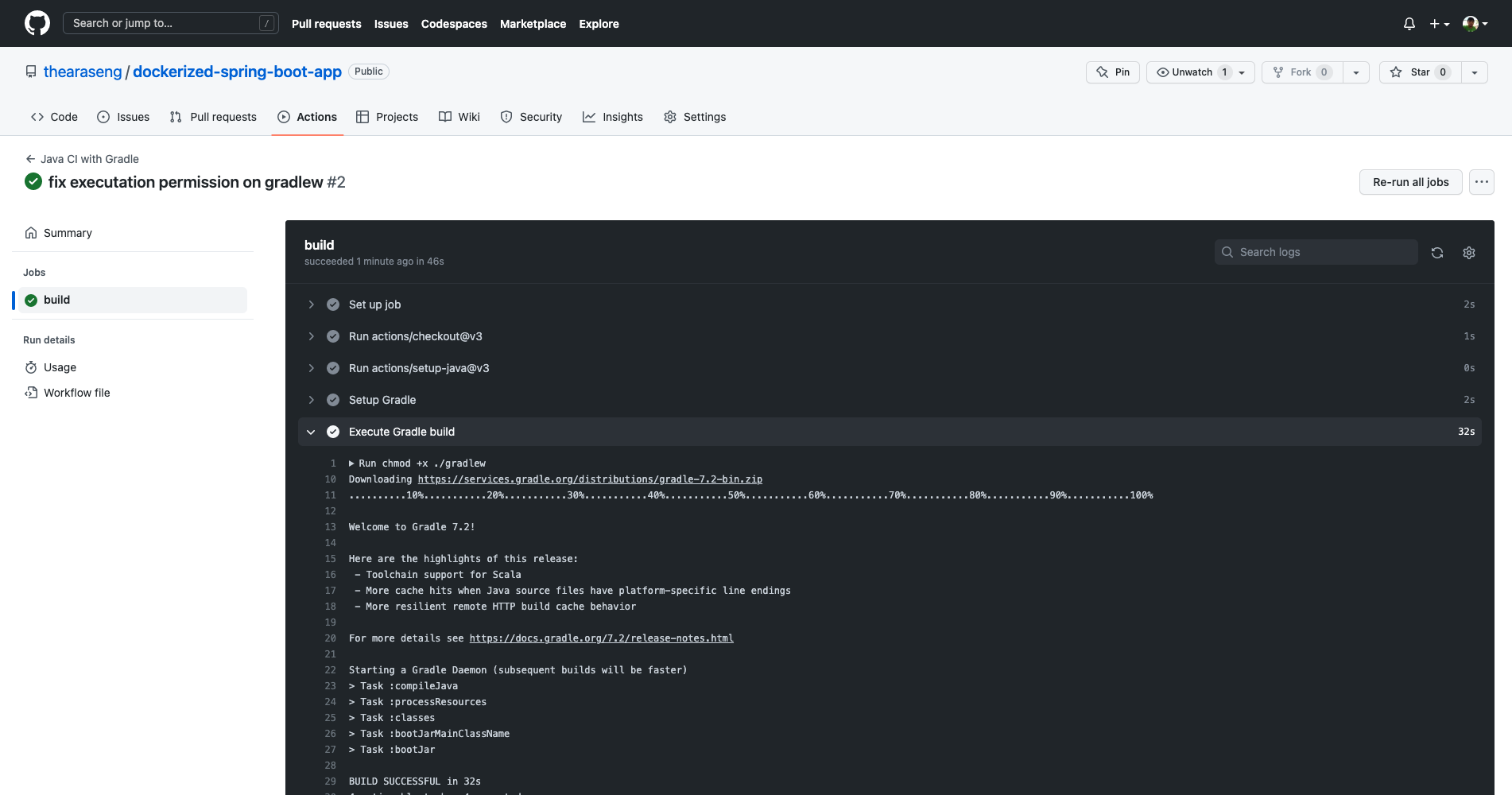This screenshot has width=1512, height=795.
Task: Collapse Execute Gradle build step
Action: click(890, 432)
